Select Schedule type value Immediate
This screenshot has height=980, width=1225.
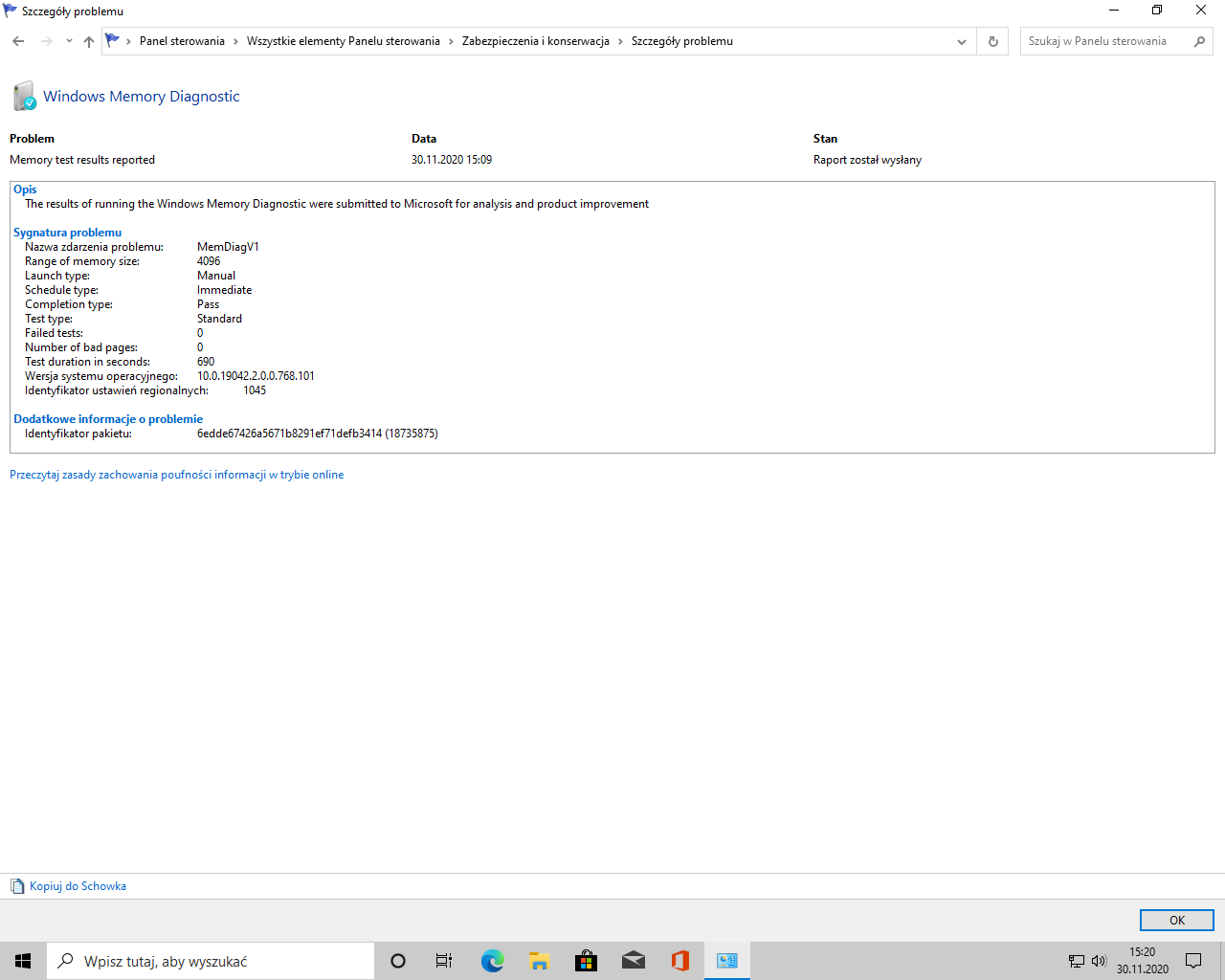pyautogui.click(x=225, y=290)
